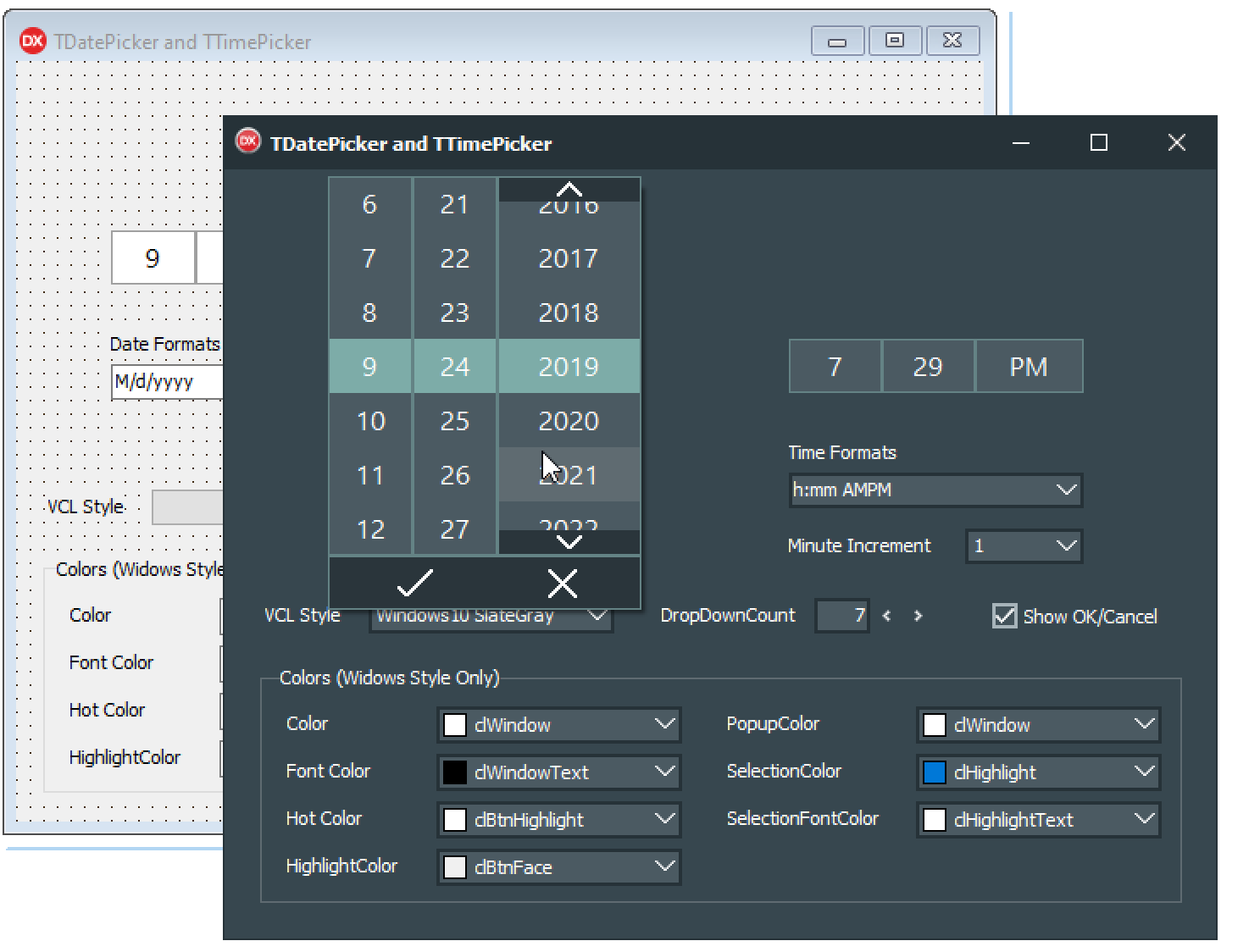Maximize the dark front window
The width and height of the screenshot is (1260, 952).
[x=1099, y=142]
